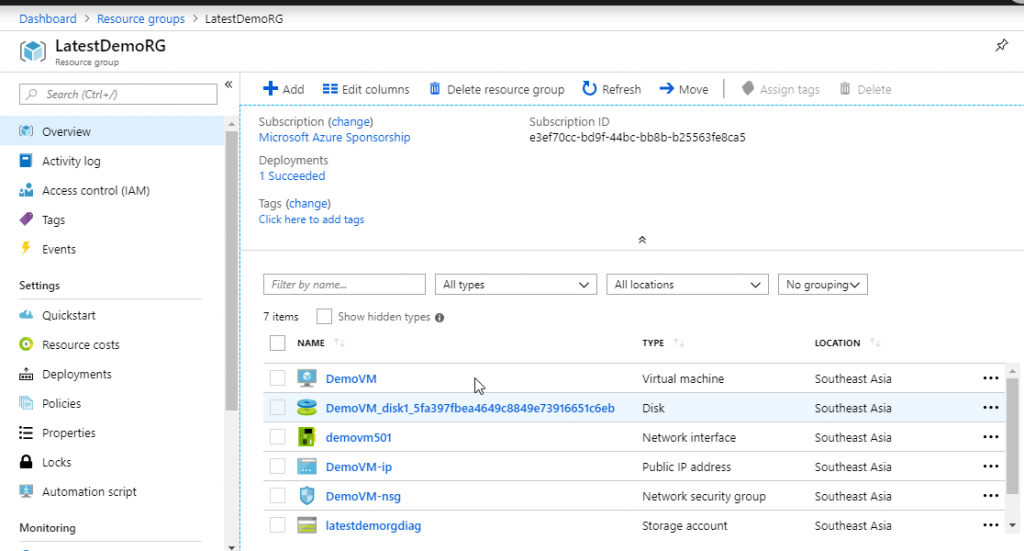This screenshot has width=1024, height=551.
Task: Click change link next to Tags
Action: click(308, 203)
